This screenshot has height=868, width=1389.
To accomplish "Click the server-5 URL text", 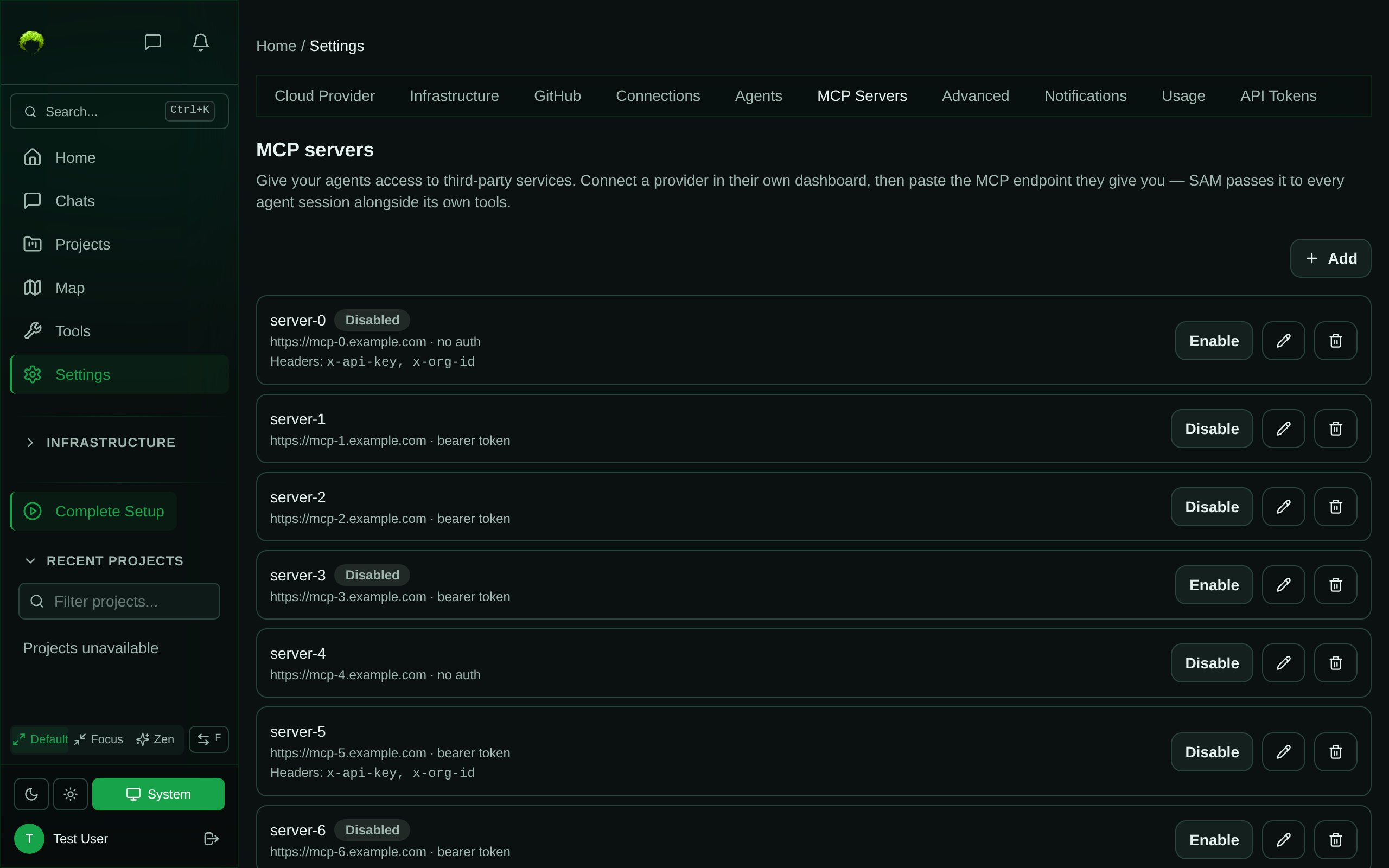I will click(348, 752).
